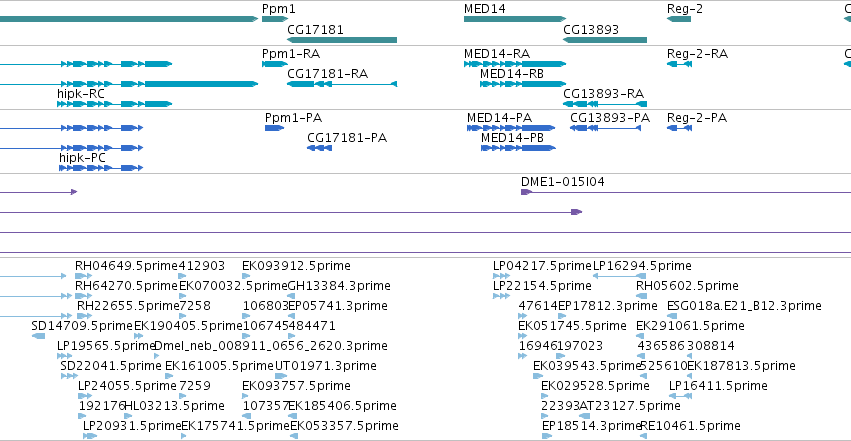Open the Dmel_neb_008911_0656_2620.3prime label

271,346
